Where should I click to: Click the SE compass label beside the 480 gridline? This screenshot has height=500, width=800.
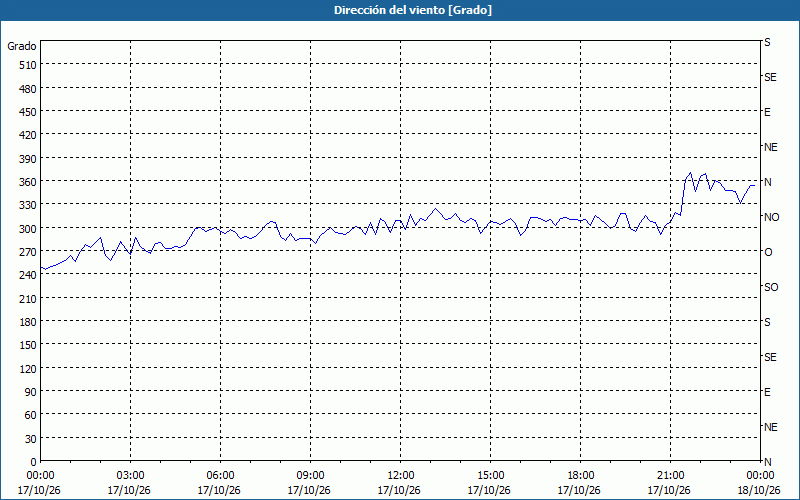point(770,78)
